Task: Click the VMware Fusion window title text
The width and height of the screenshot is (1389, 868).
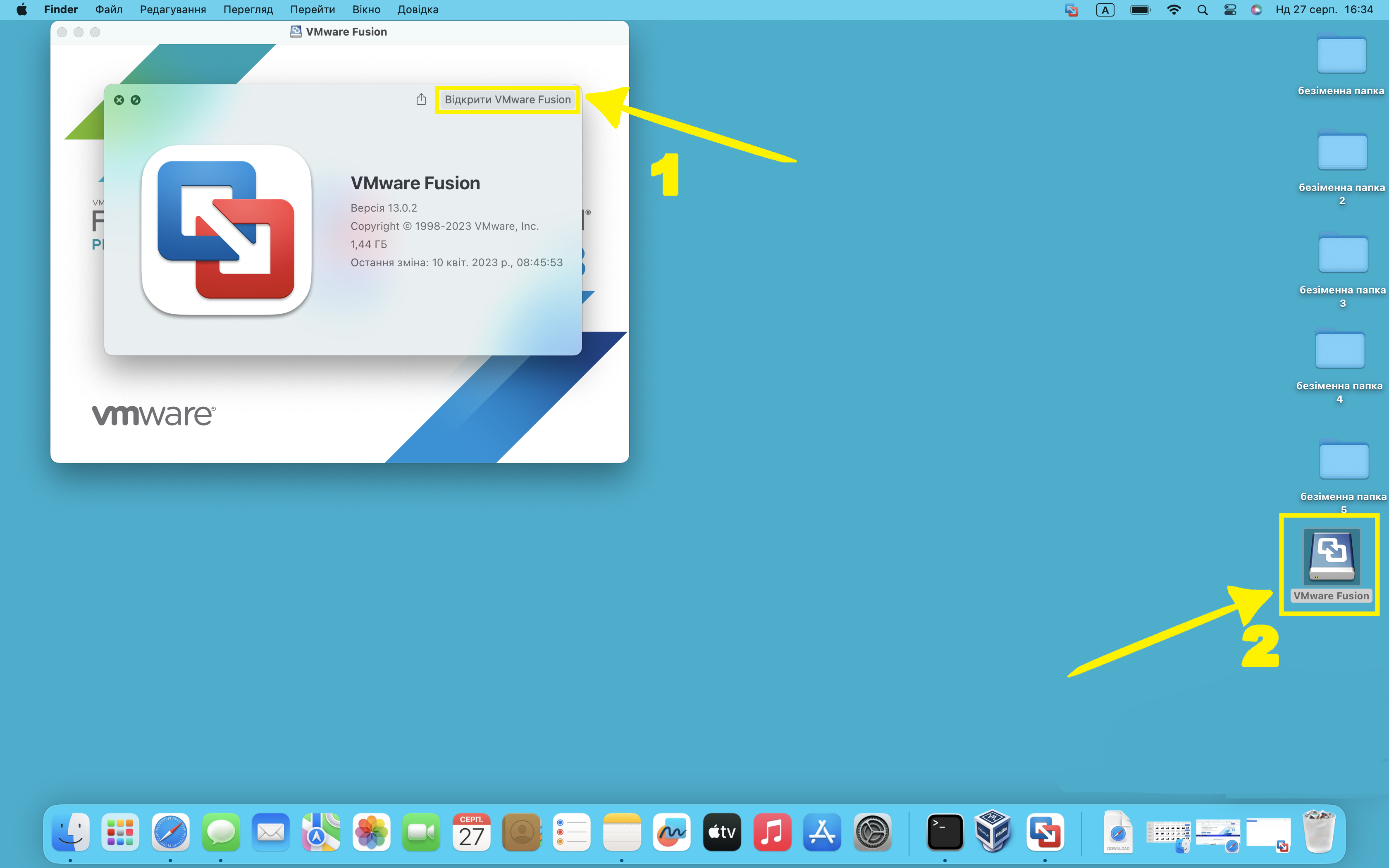Action: [346, 31]
